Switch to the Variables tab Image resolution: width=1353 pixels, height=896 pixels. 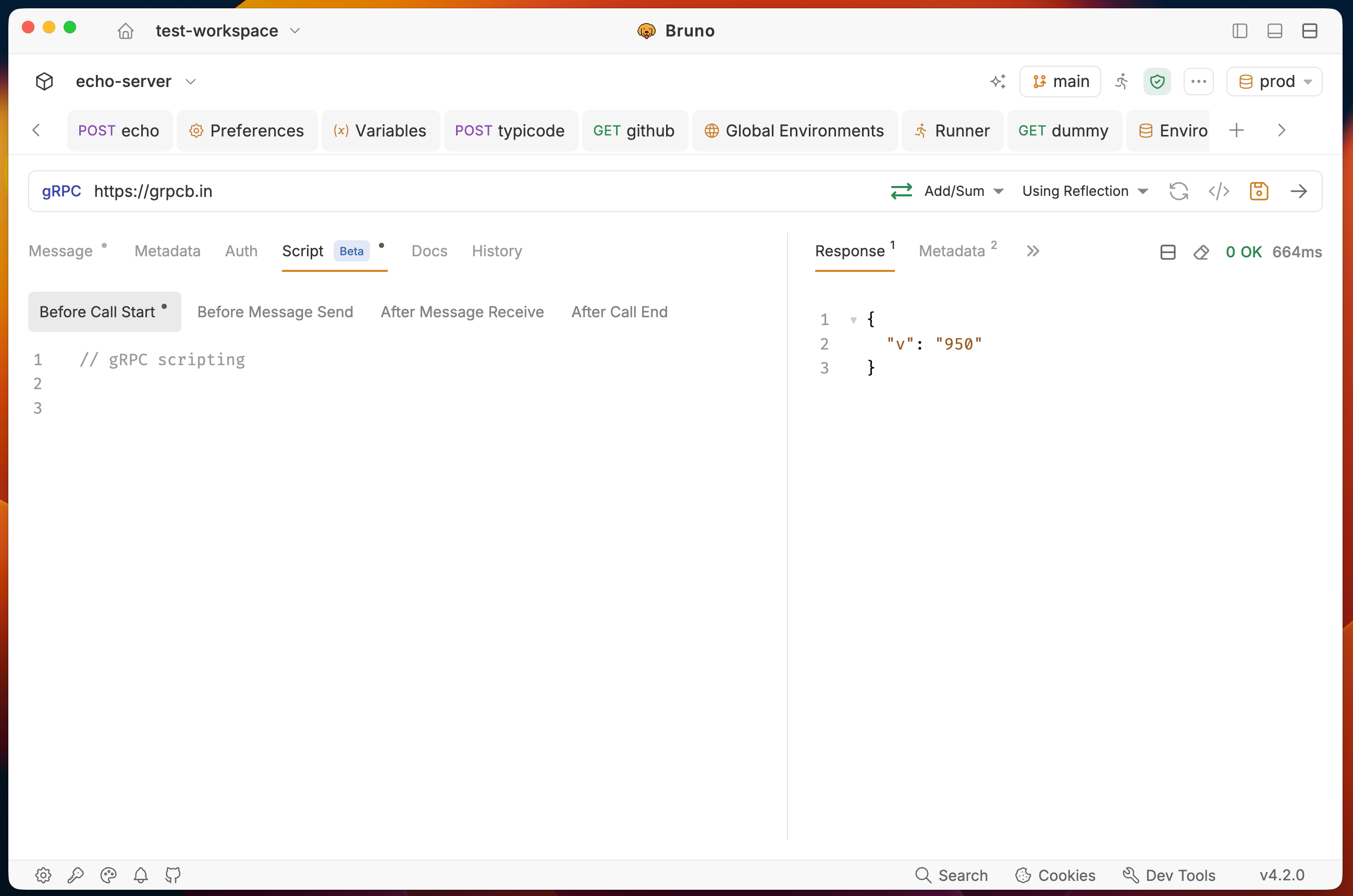(x=380, y=131)
